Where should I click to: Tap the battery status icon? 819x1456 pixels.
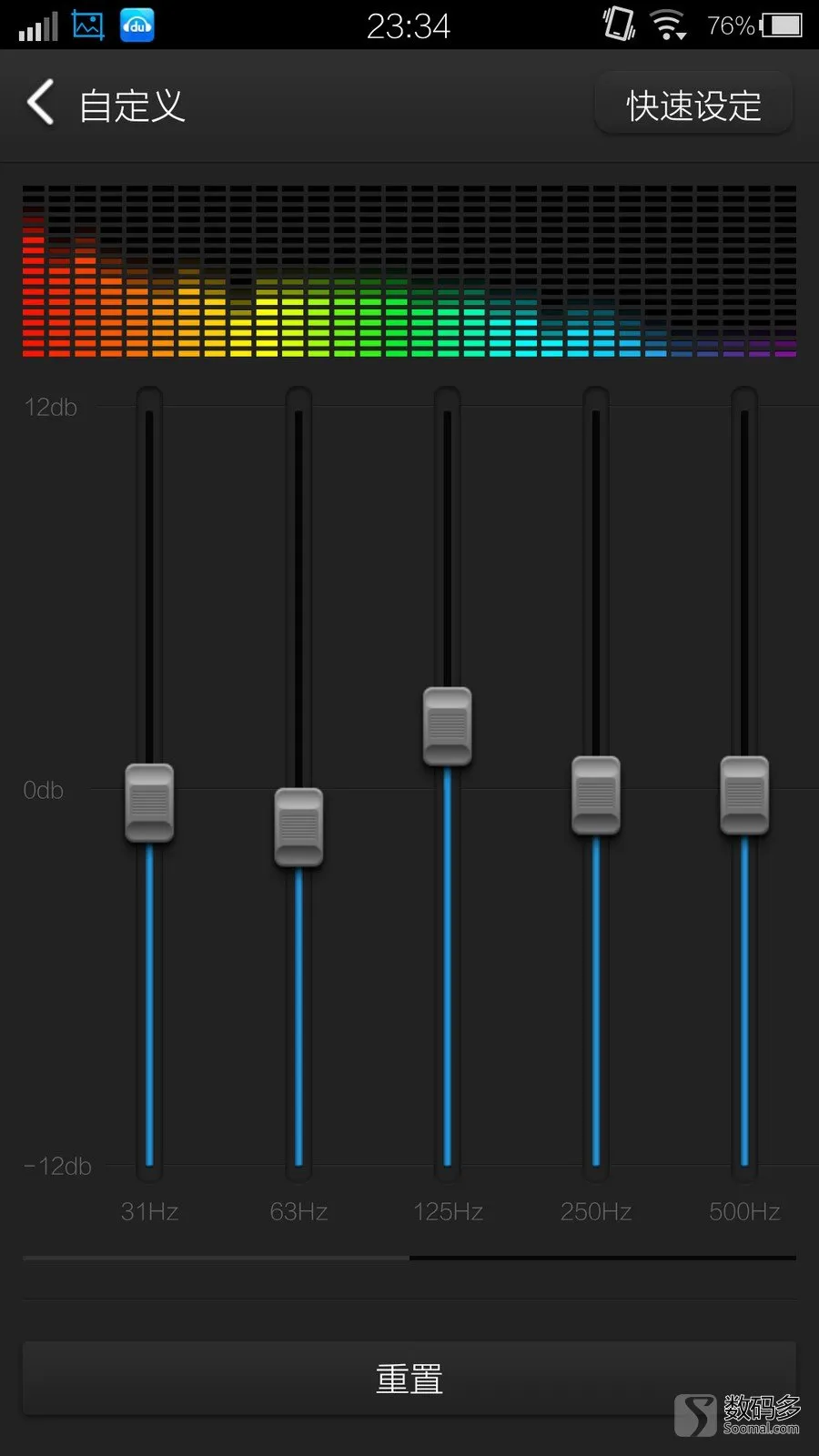pyautogui.click(x=782, y=25)
